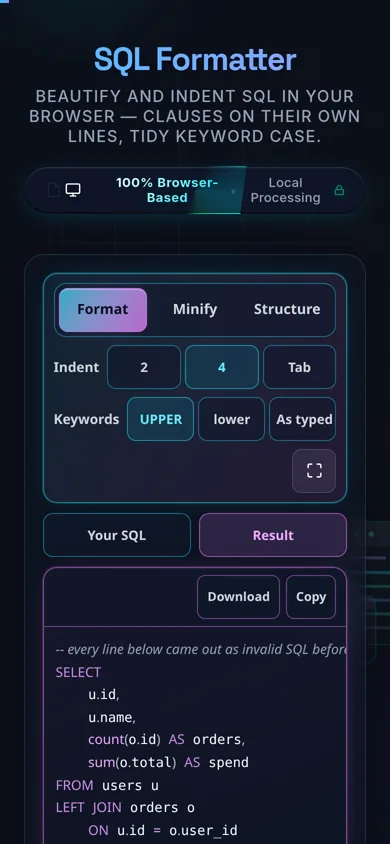Click the line 'sum(o.total) AS spend'
The width and height of the screenshot is (390, 844).
click(x=168, y=763)
